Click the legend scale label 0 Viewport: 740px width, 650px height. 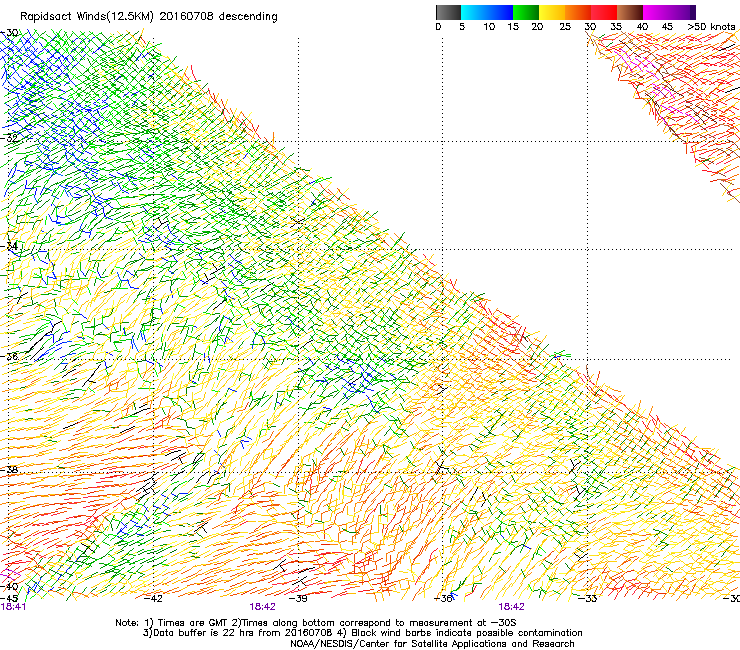pyautogui.click(x=438, y=27)
